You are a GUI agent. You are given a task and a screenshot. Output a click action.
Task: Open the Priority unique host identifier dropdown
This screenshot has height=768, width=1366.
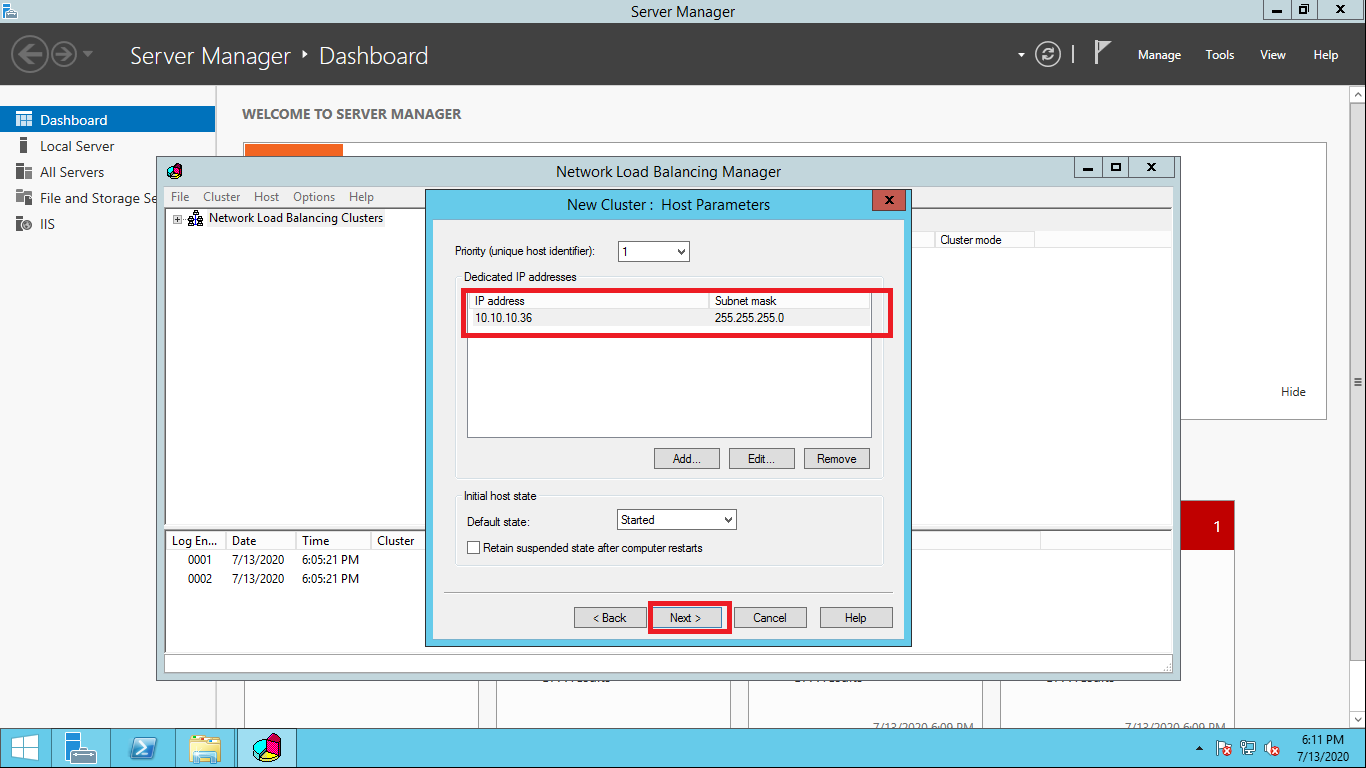[654, 252]
